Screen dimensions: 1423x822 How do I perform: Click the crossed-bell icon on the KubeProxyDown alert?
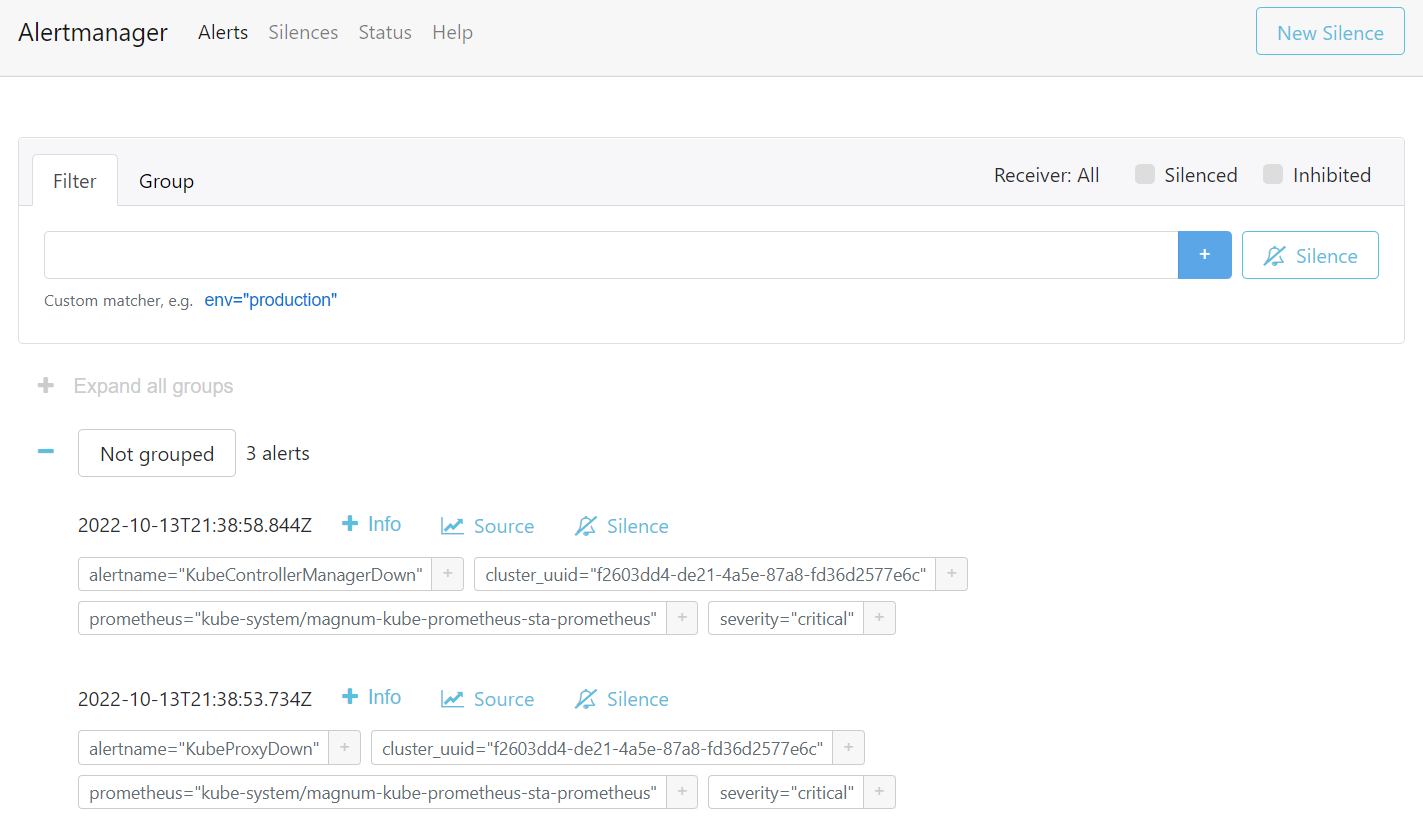point(621,698)
